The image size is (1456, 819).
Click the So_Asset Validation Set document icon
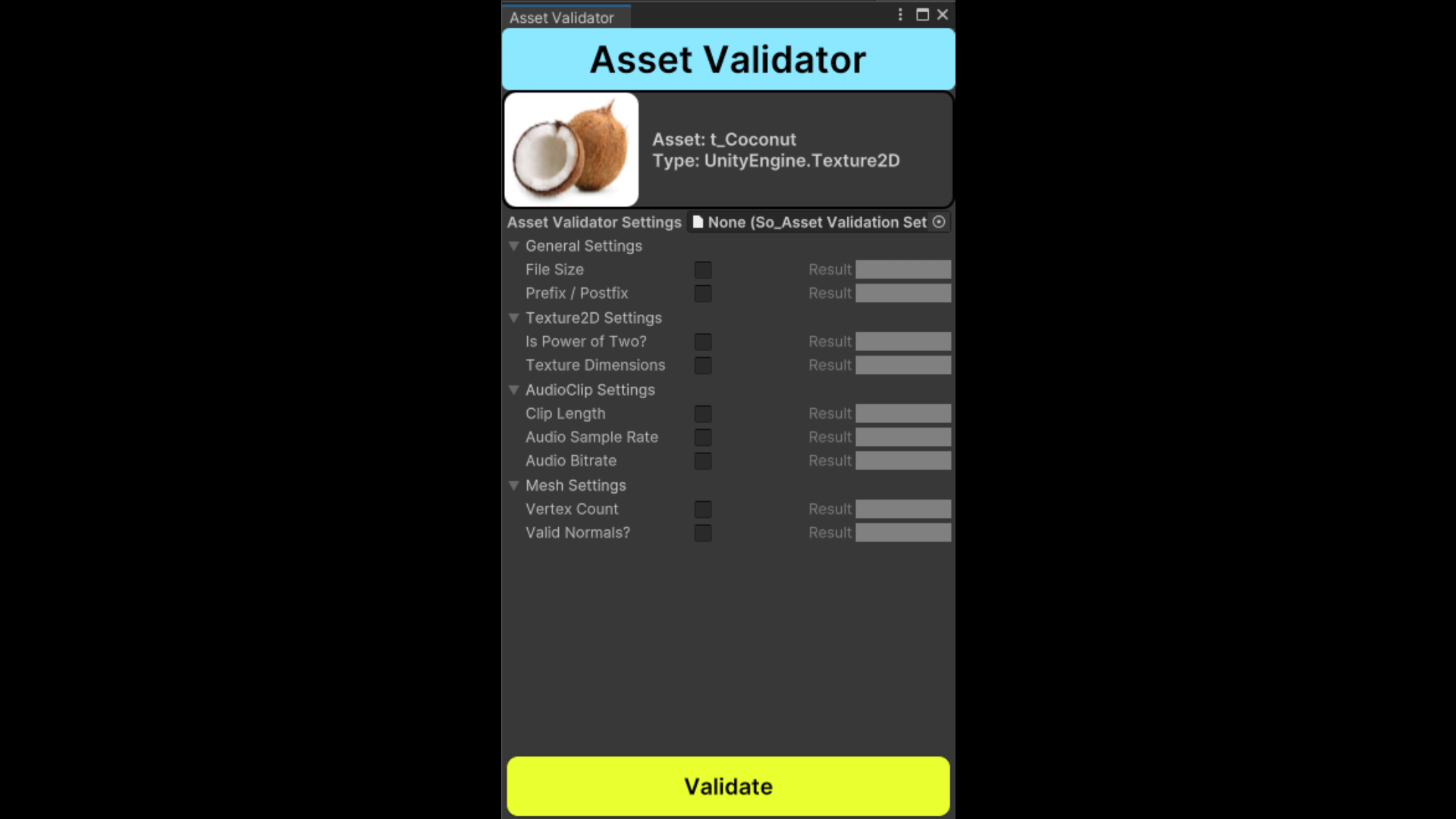(698, 221)
